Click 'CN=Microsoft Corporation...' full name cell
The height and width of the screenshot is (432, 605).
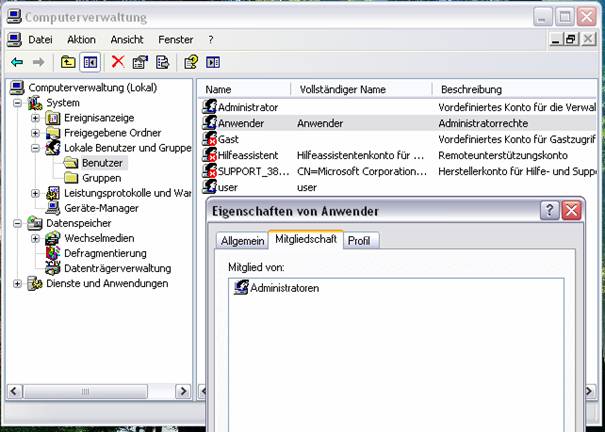[362, 171]
